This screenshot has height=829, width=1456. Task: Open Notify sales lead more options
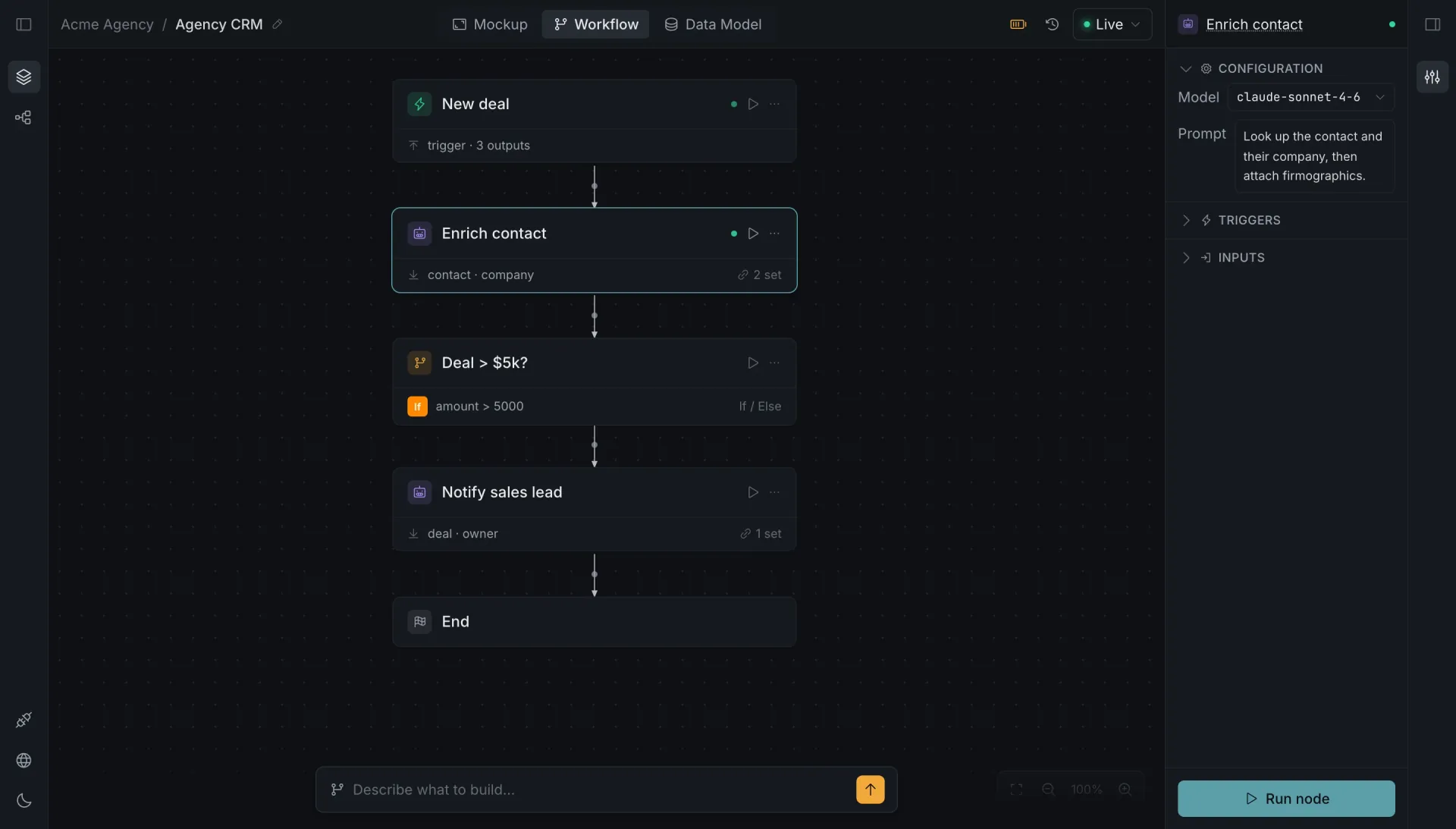[x=774, y=492]
